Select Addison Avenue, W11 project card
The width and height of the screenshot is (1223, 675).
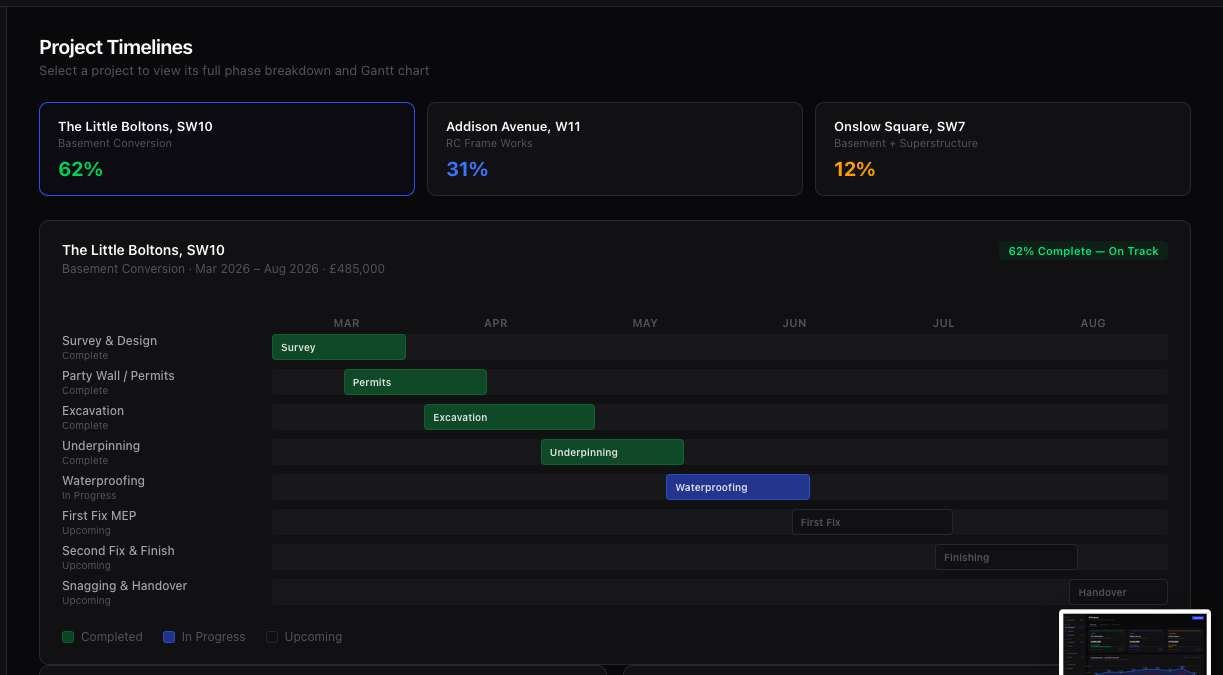pyautogui.click(x=615, y=149)
